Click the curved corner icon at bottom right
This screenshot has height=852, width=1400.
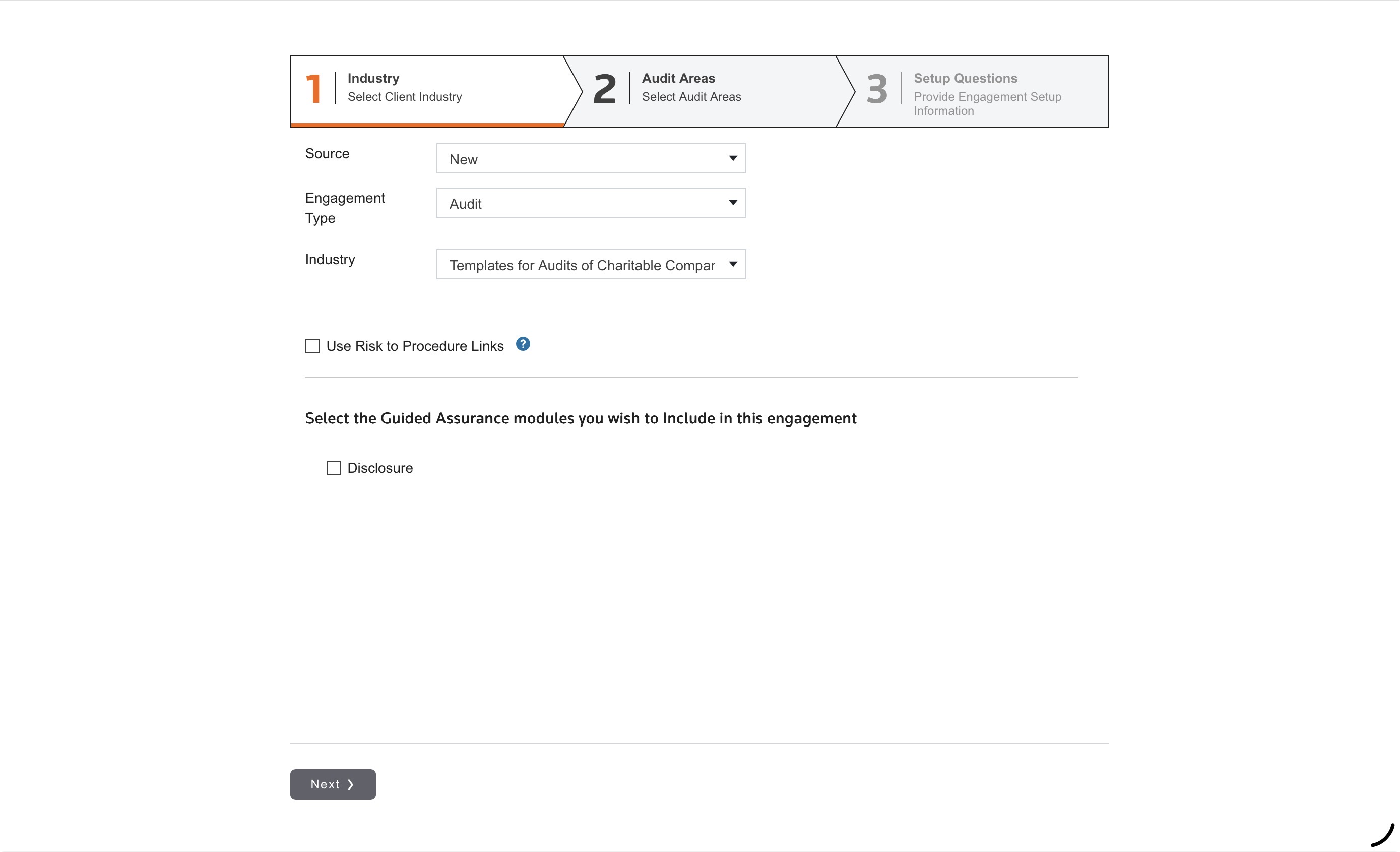click(x=1383, y=834)
